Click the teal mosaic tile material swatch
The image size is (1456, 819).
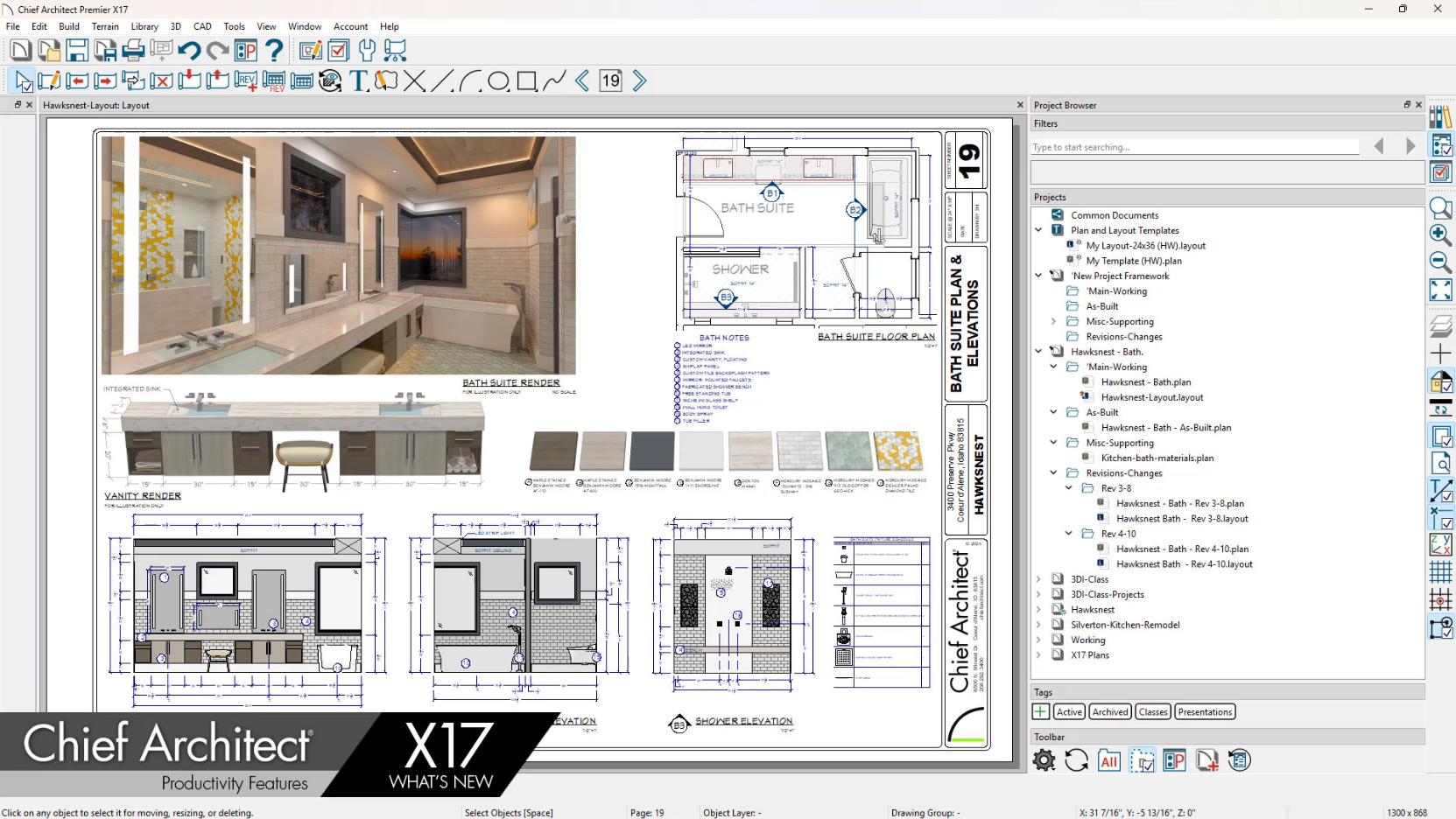coord(848,451)
